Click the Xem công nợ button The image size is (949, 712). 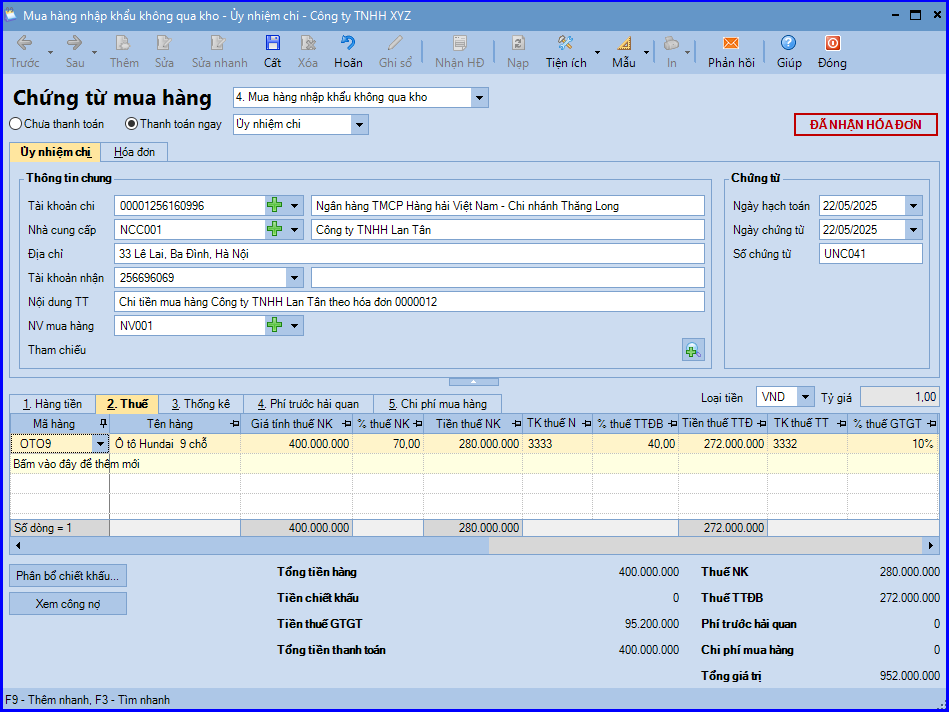click(68, 604)
